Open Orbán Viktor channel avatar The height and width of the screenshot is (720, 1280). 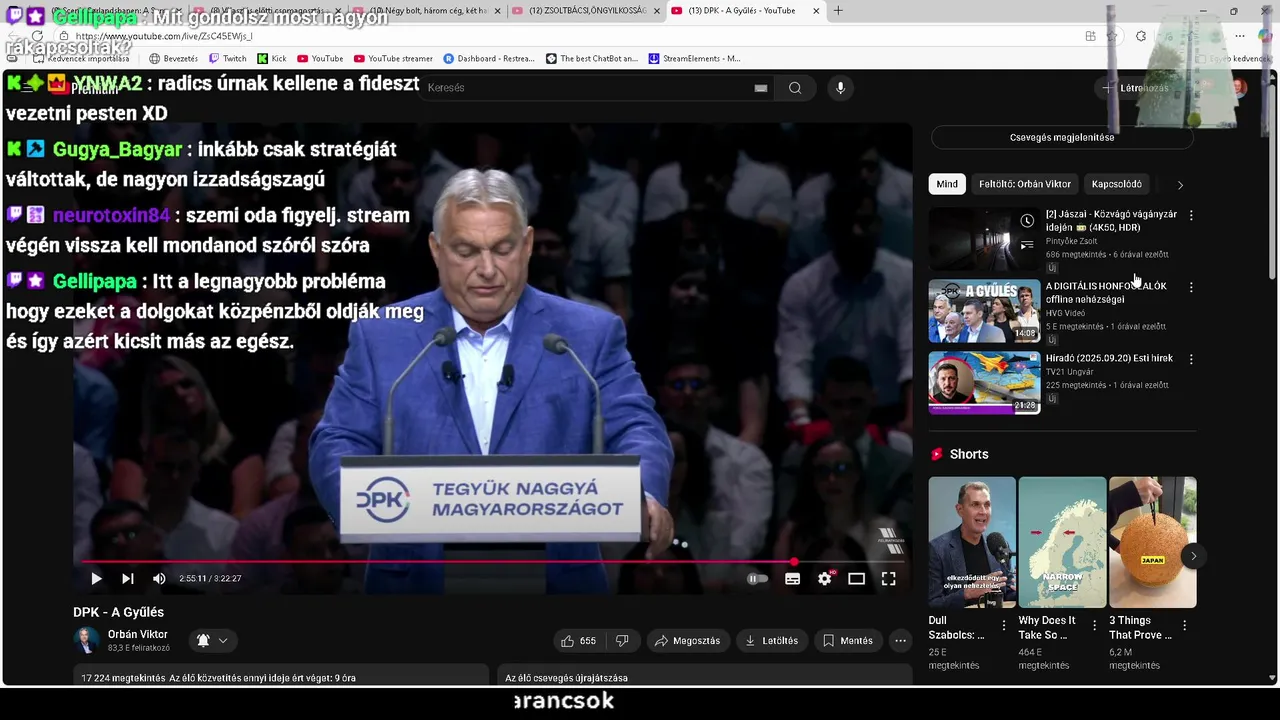pyautogui.click(x=88, y=641)
